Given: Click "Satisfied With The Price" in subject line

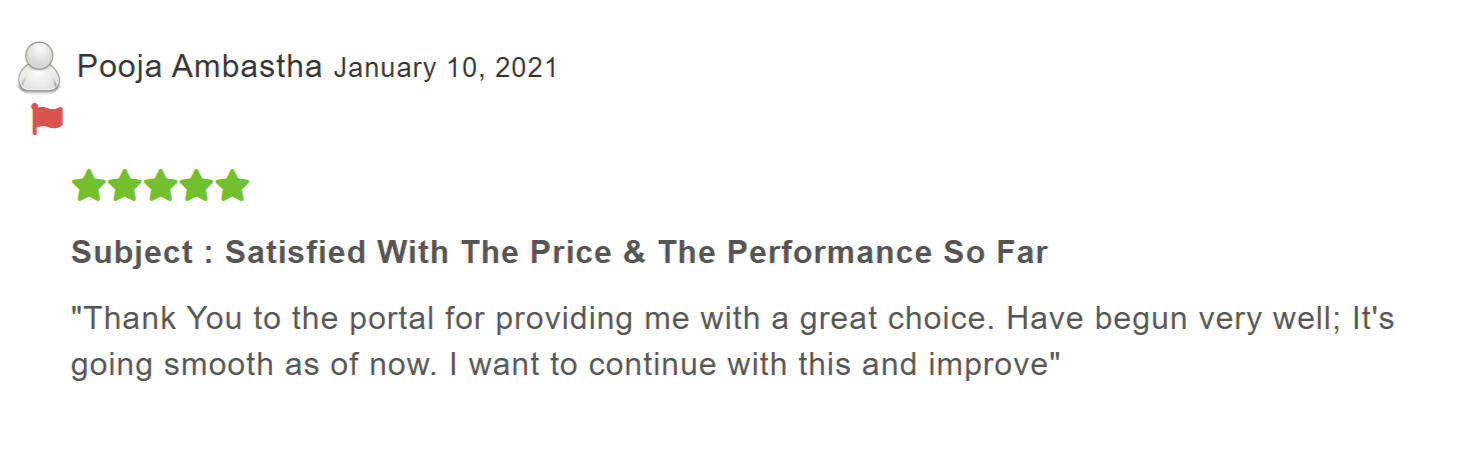Looking at the screenshot, I should pyautogui.click(x=418, y=253).
